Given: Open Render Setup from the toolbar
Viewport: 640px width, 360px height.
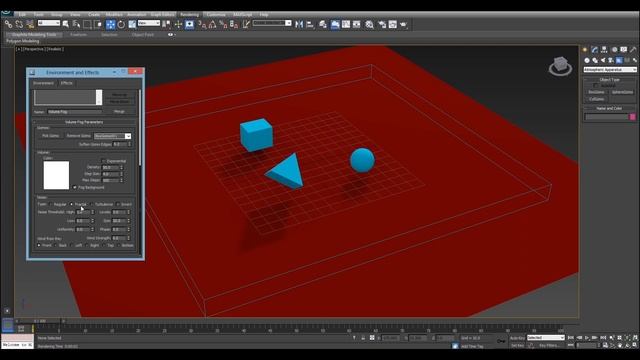Looking at the screenshot, I should (382, 24).
